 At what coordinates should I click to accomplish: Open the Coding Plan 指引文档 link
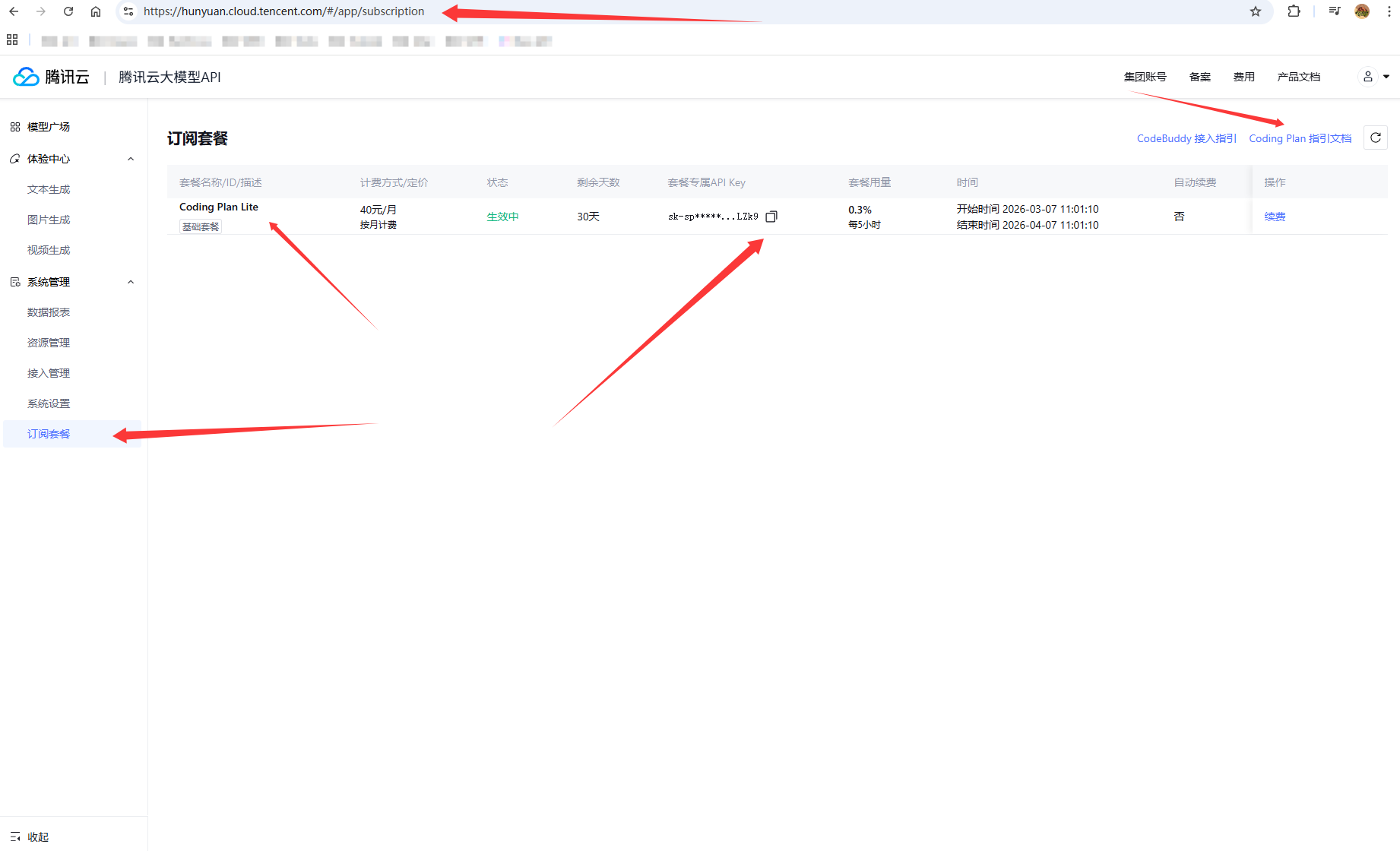pos(1300,138)
